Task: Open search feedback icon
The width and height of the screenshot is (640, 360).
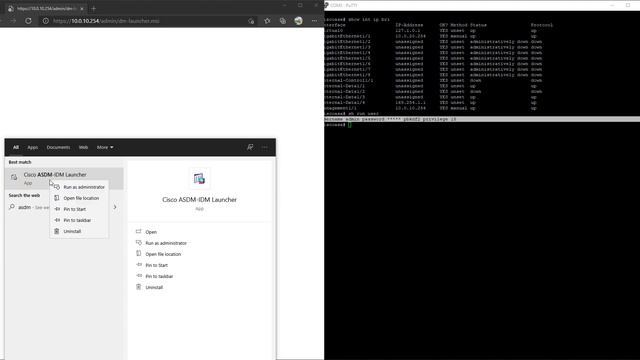Action: pos(250,147)
